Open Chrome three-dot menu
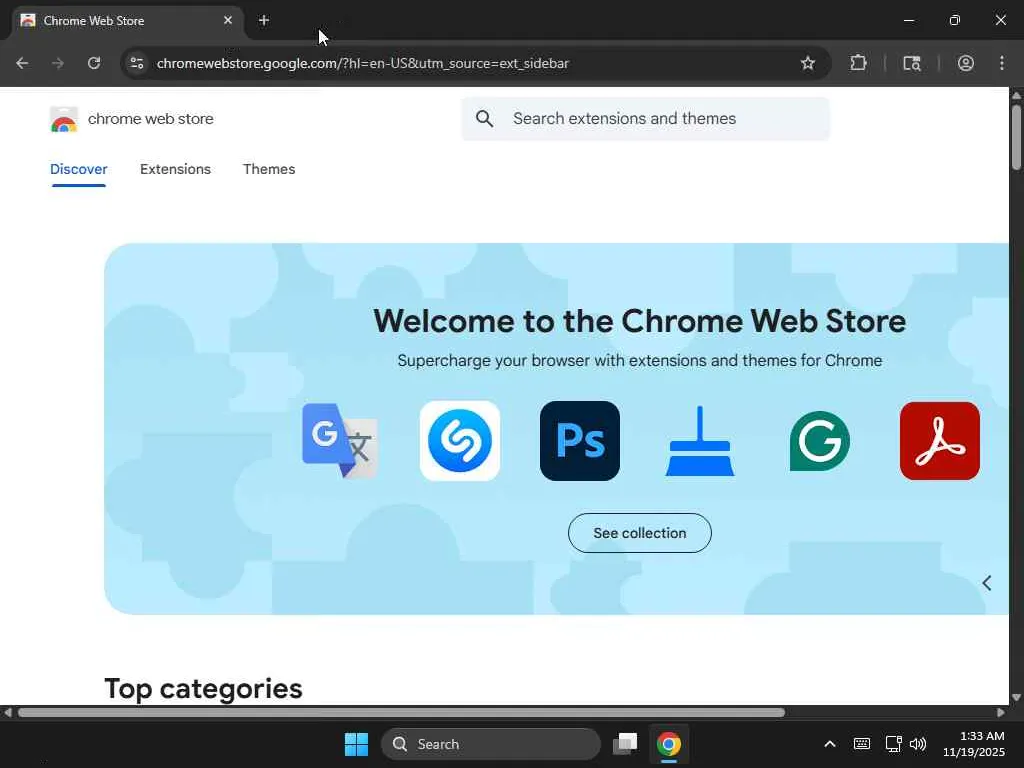The width and height of the screenshot is (1024, 768). pos(1002,63)
